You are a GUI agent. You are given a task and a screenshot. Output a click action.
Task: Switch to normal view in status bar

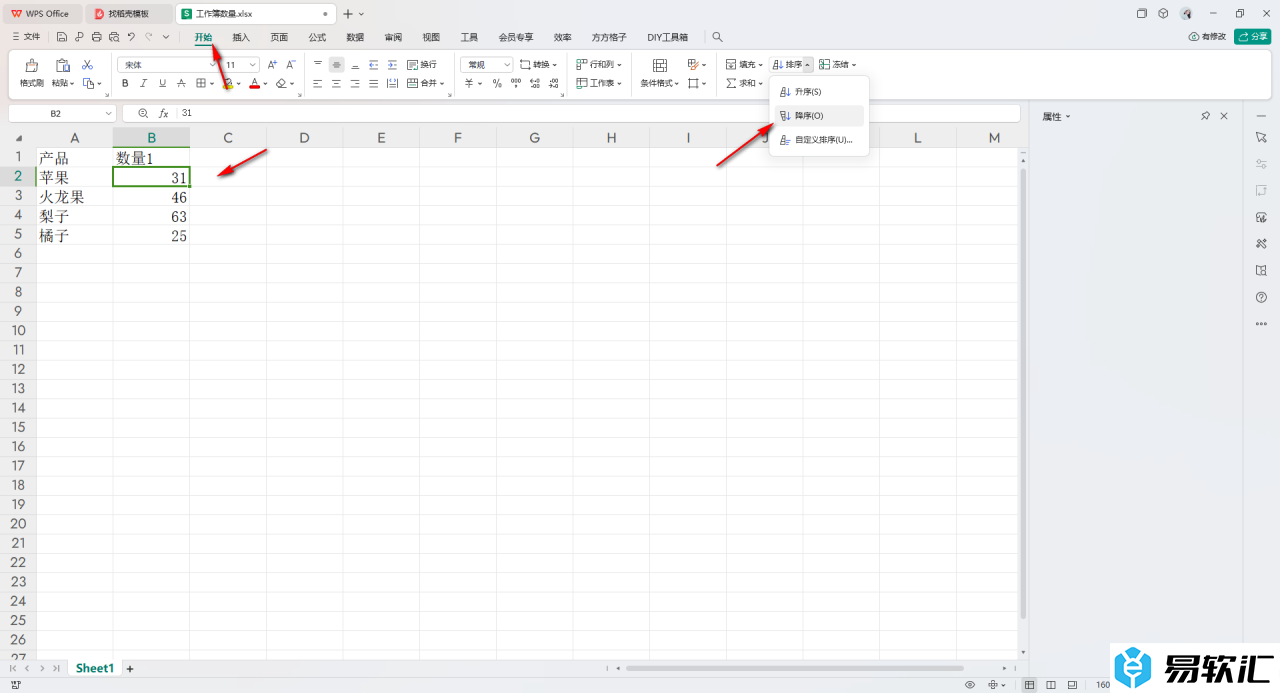pos(1031,685)
